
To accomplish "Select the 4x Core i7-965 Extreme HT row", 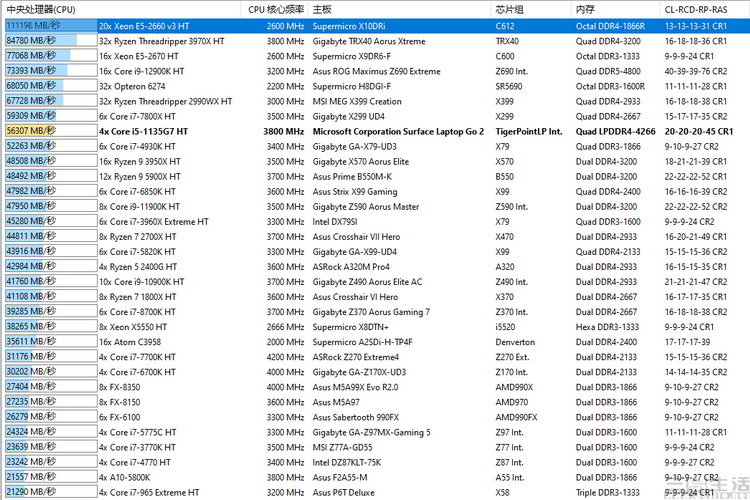I will (x=377, y=492).
